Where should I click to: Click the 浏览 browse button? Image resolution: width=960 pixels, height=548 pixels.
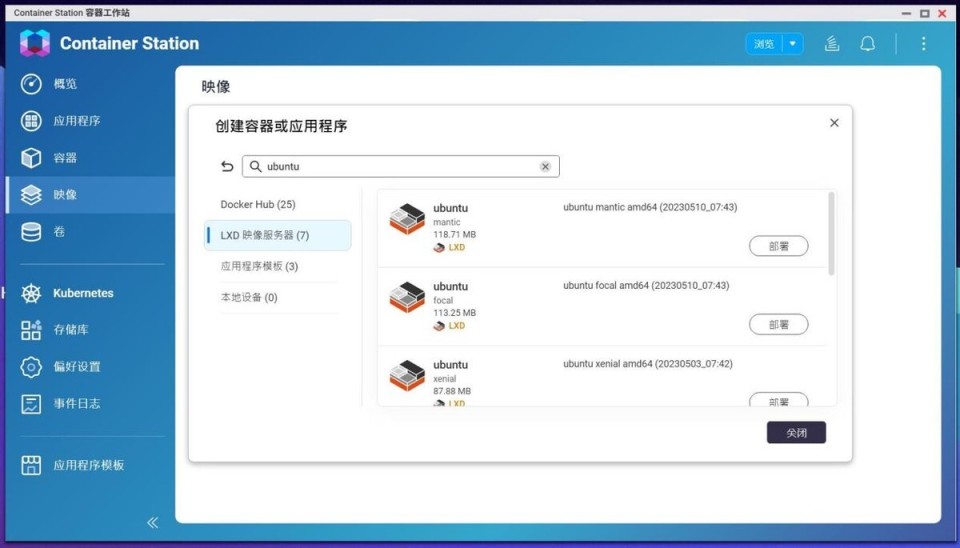click(764, 43)
